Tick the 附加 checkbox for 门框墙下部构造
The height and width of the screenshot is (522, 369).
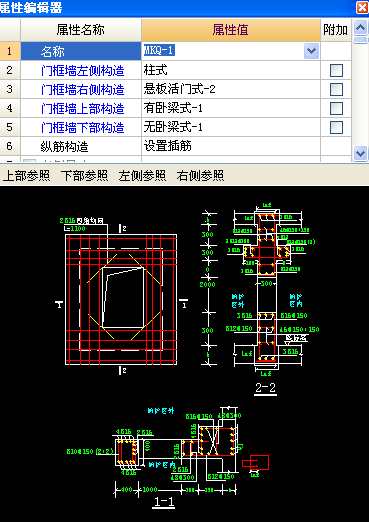(x=336, y=127)
